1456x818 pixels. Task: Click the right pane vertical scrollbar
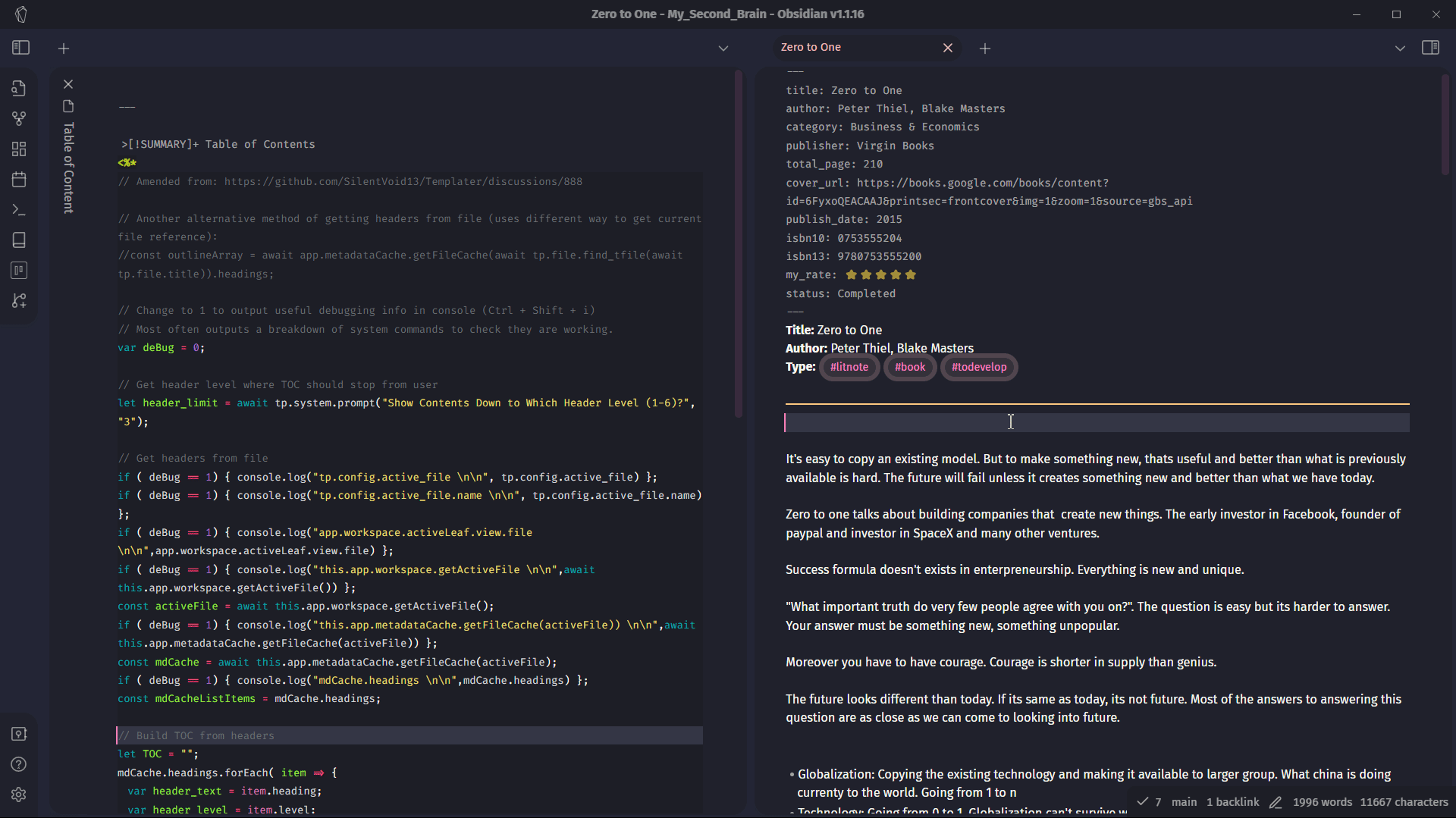pyautogui.click(x=1445, y=125)
